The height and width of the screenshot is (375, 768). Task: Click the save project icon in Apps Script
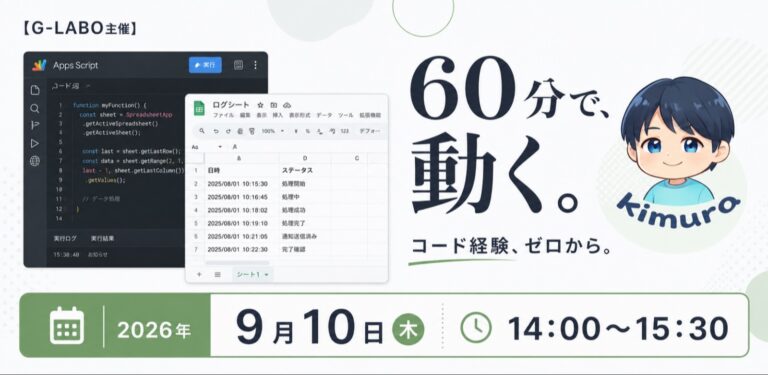239,65
